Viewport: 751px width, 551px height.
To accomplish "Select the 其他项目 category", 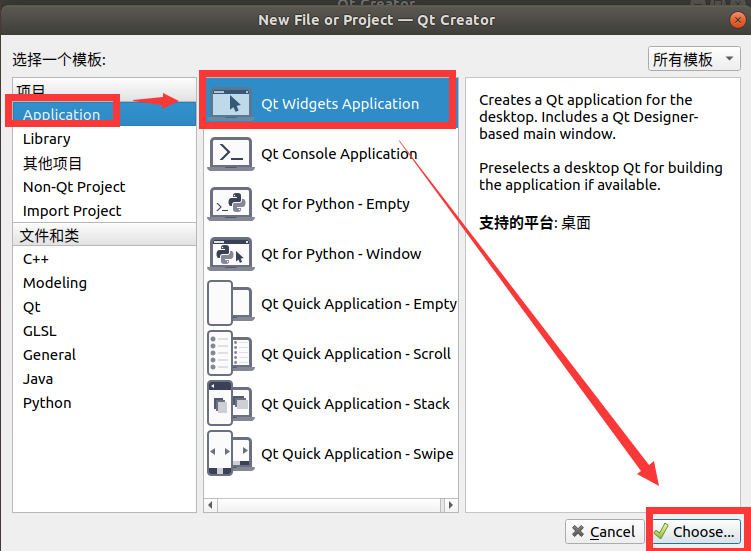I will tap(104, 163).
